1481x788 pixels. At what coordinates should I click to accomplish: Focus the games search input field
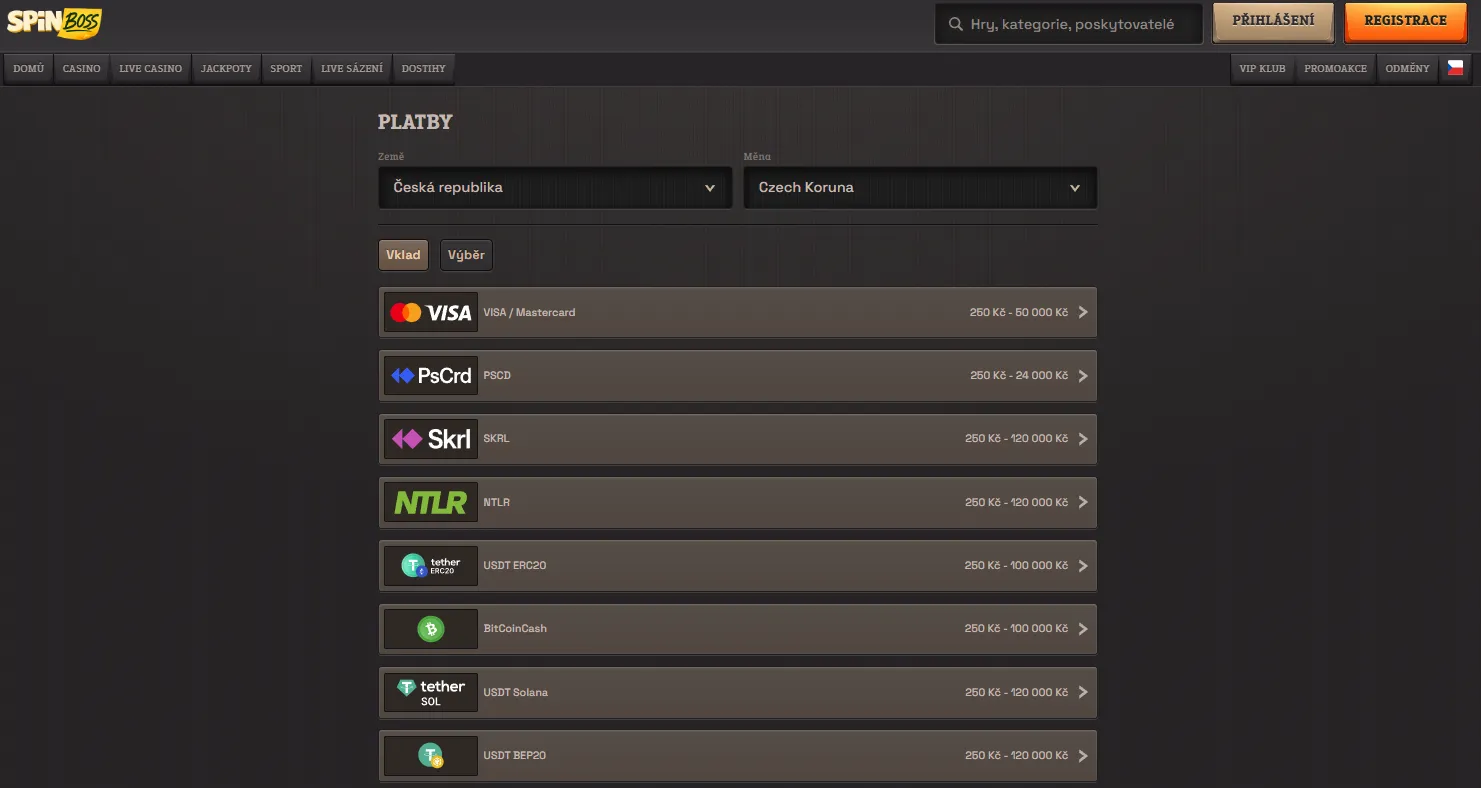[1068, 24]
